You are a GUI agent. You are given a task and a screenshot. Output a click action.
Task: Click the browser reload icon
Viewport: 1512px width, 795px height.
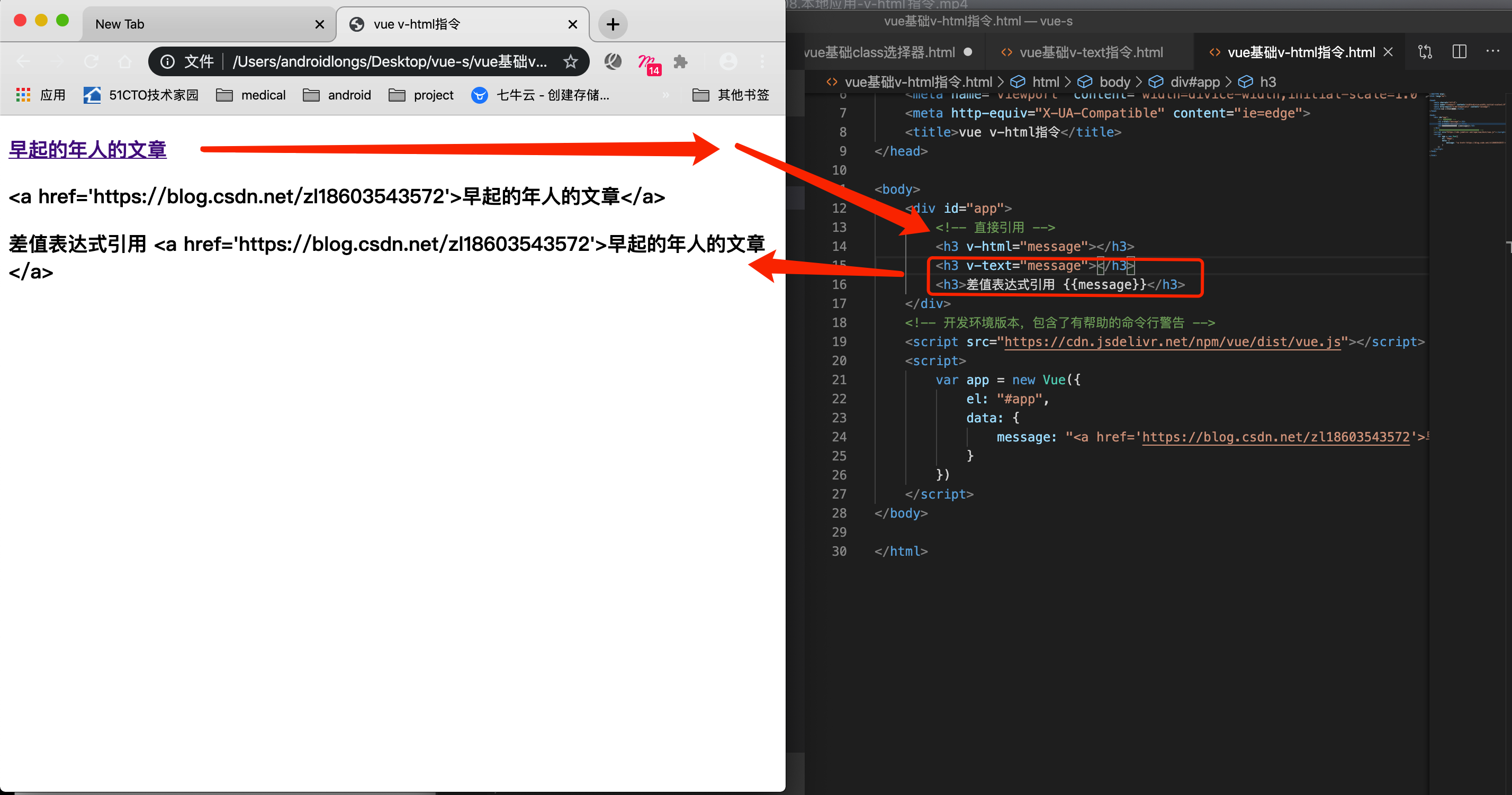click(91, 61)
